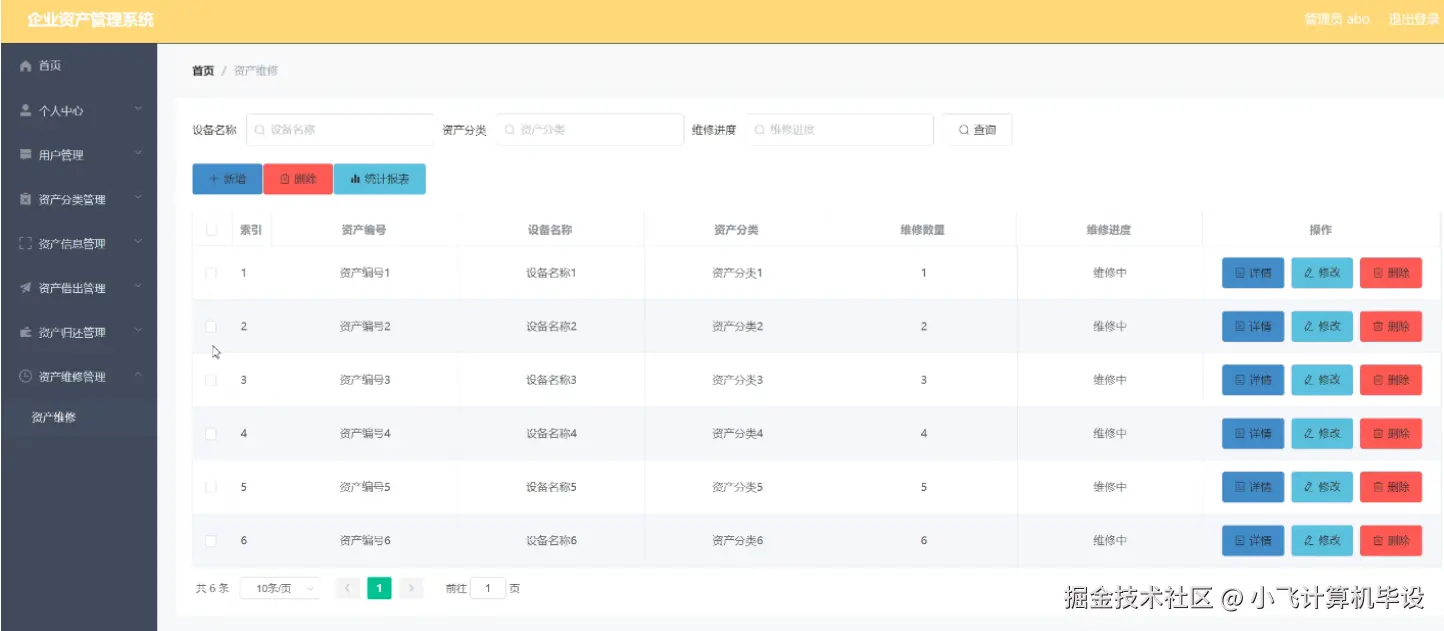This screenshot has height=631, width=1444.
Task: Click 删除 for row 资产编号6
Action: coord(1391,541)
